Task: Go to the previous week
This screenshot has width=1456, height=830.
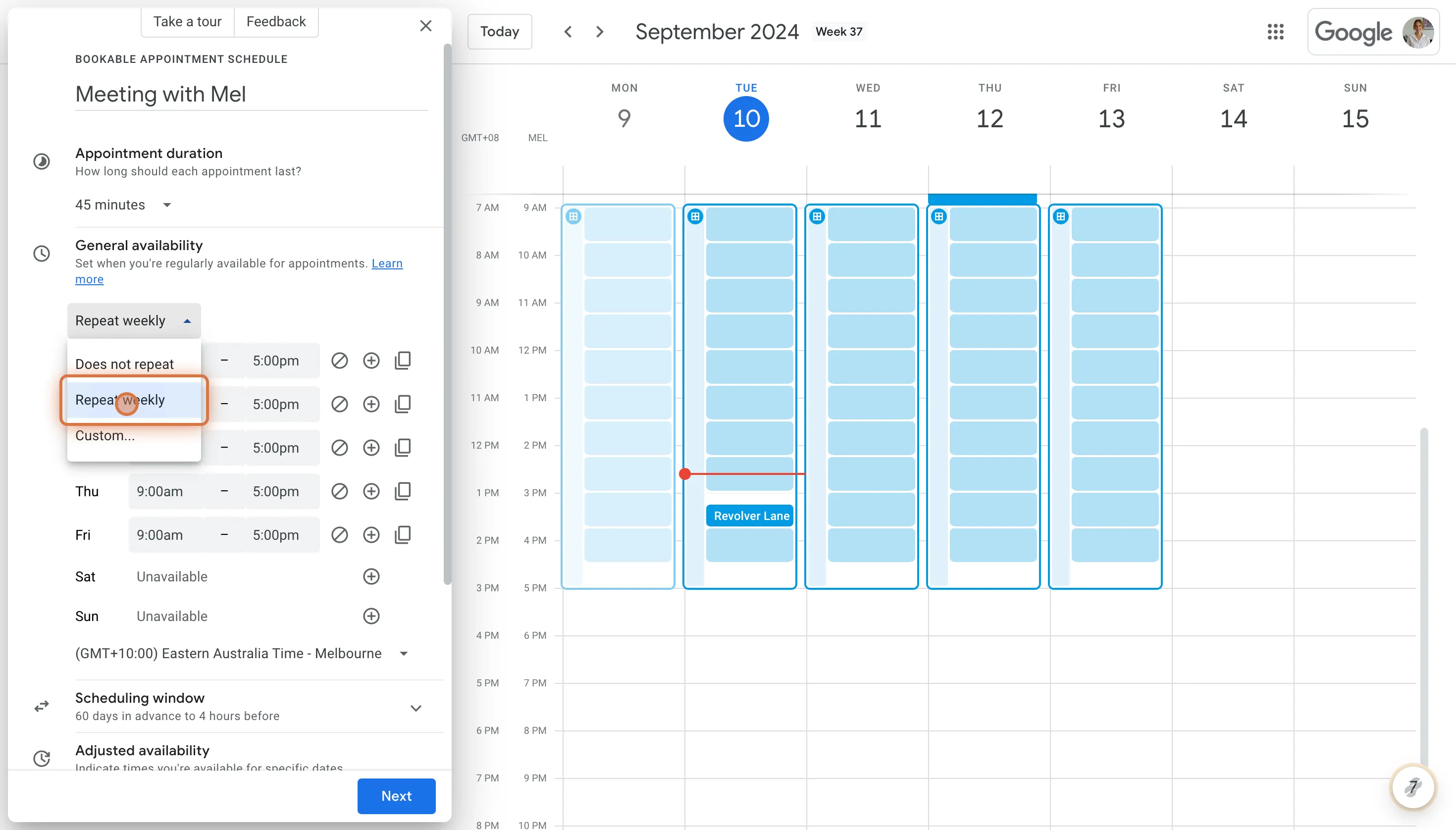Action: tap(568, 32)
